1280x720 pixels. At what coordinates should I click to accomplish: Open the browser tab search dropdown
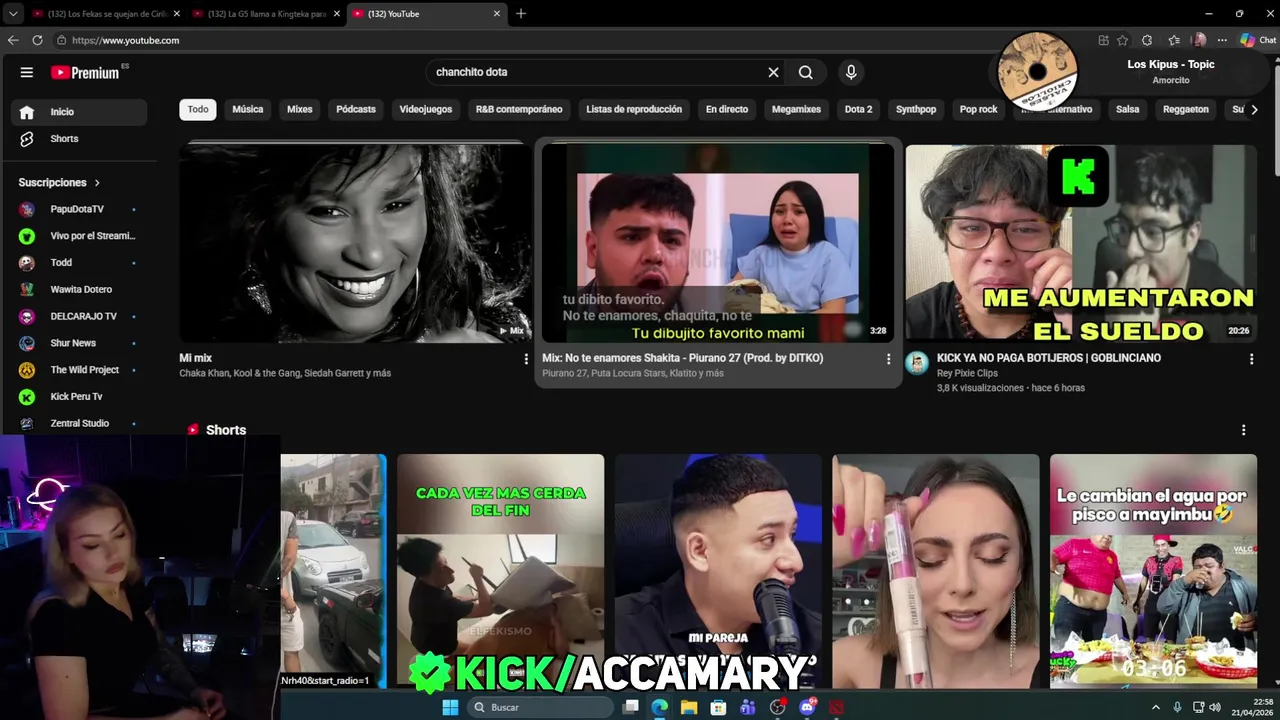tap(12, 14)
